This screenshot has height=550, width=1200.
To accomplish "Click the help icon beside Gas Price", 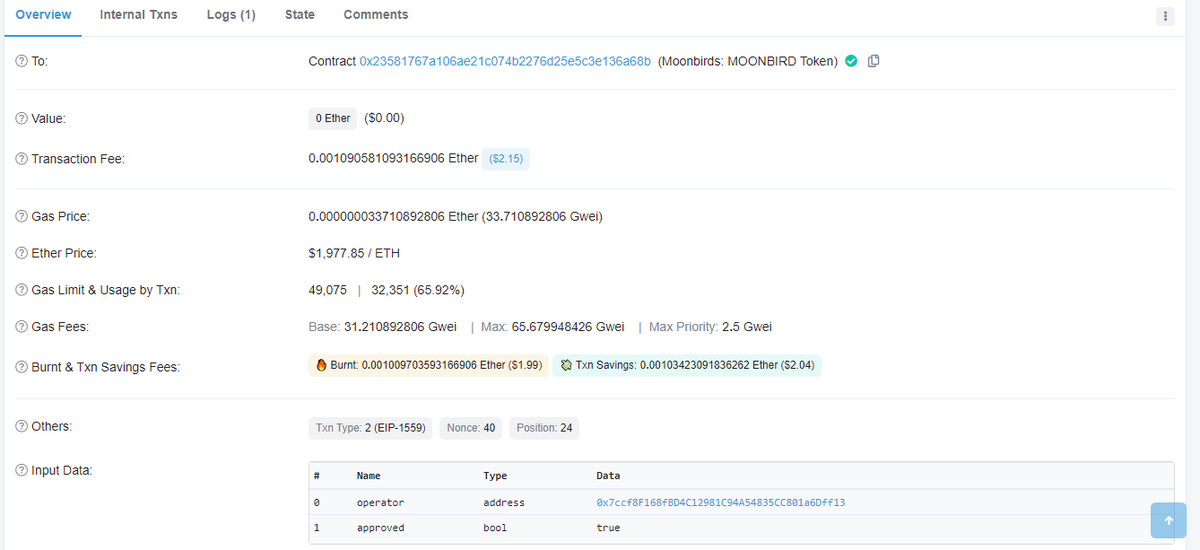I will click(x=21, y=216).
